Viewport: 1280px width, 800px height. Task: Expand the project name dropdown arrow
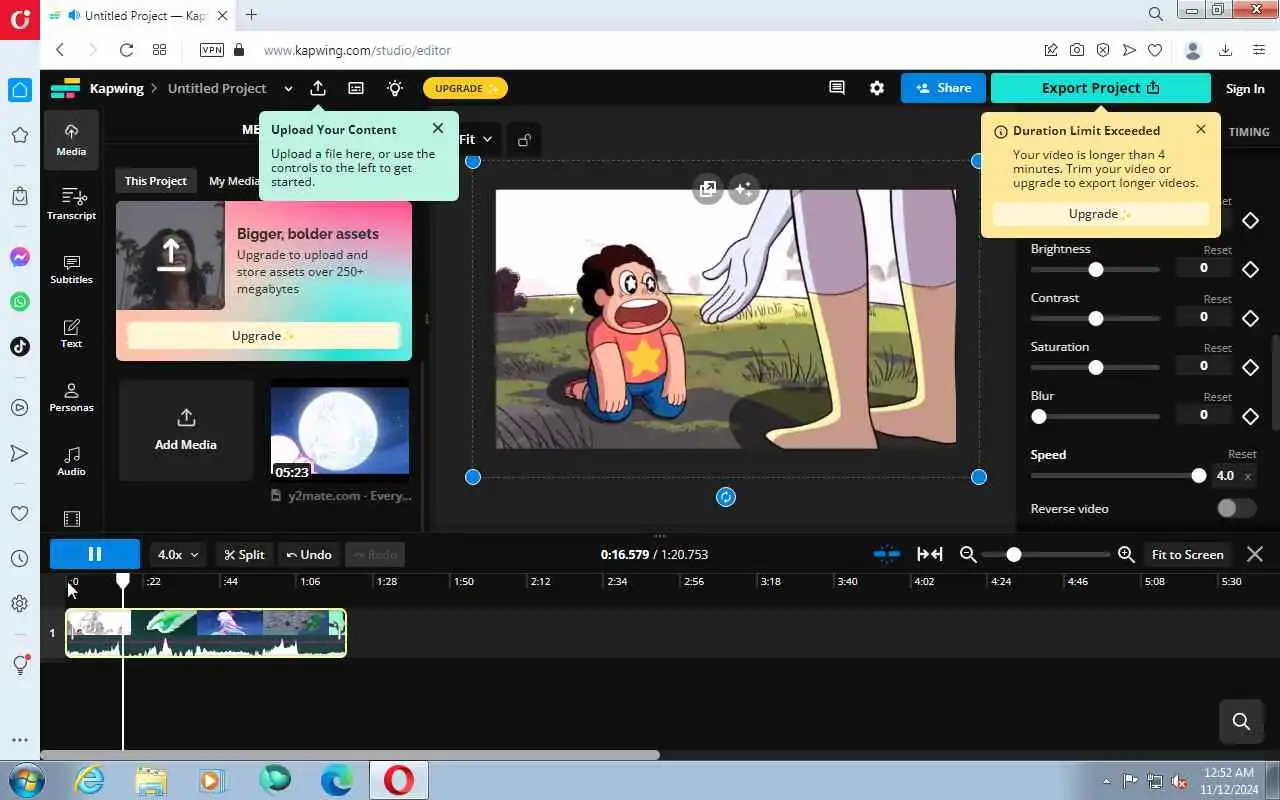(288, 88)
